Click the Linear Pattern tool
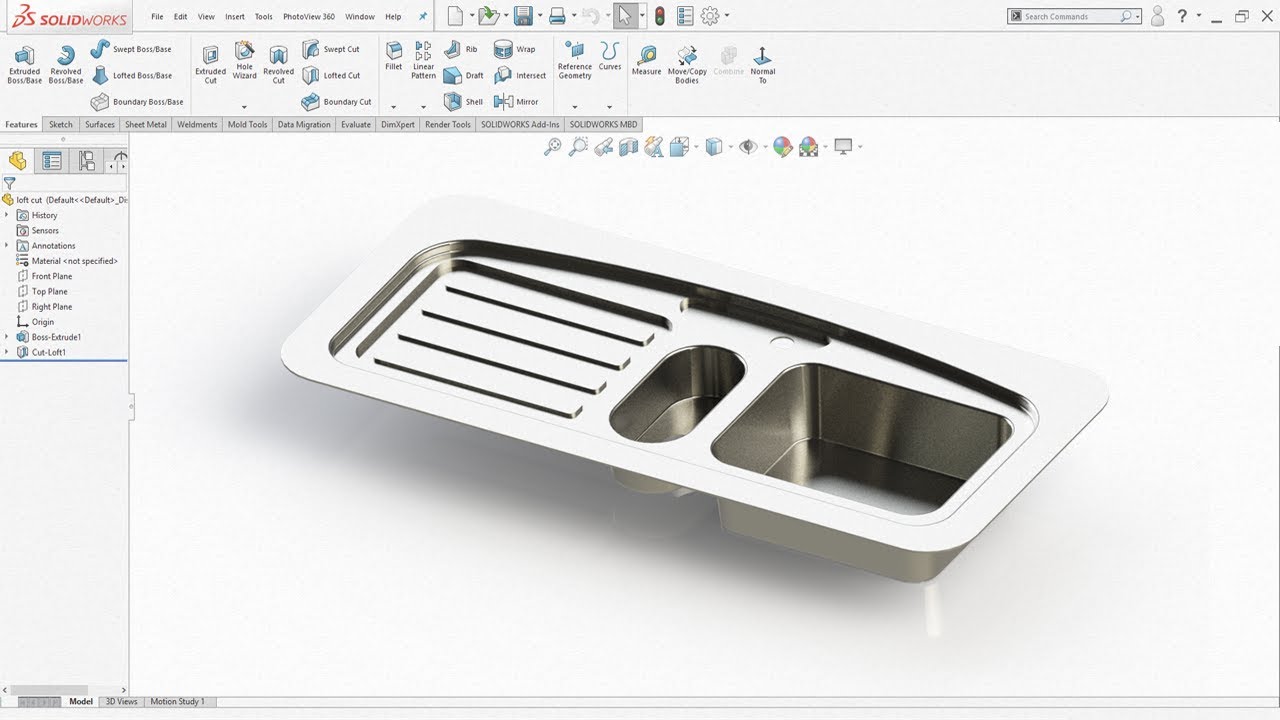The width and height of the screenshot is (1280, 720). pyautogui.click(x=424, y=60)
